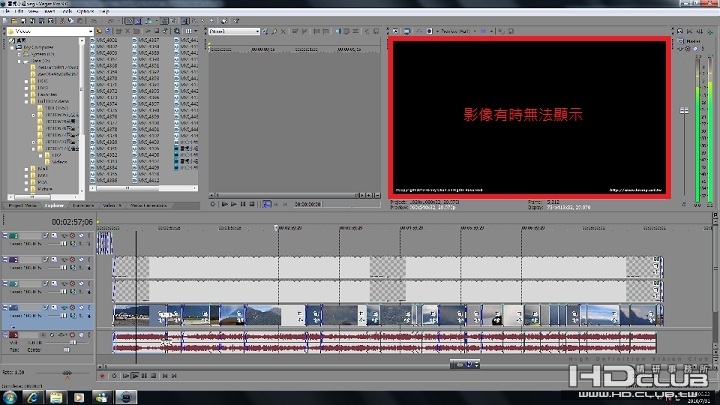Switch to the Project Media tab
The image size is (720, 405).
pos(22,205)
